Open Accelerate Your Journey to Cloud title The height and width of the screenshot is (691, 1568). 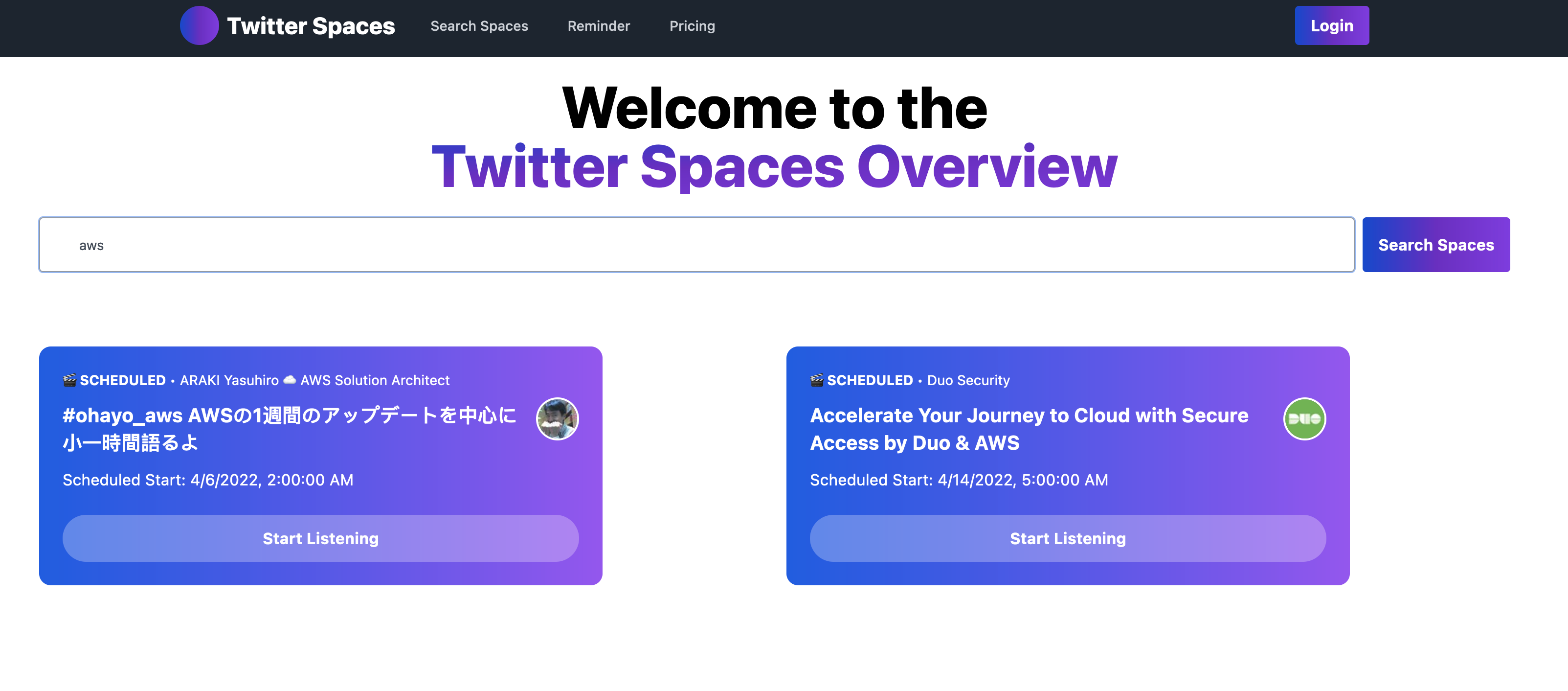pos(1029,429)
